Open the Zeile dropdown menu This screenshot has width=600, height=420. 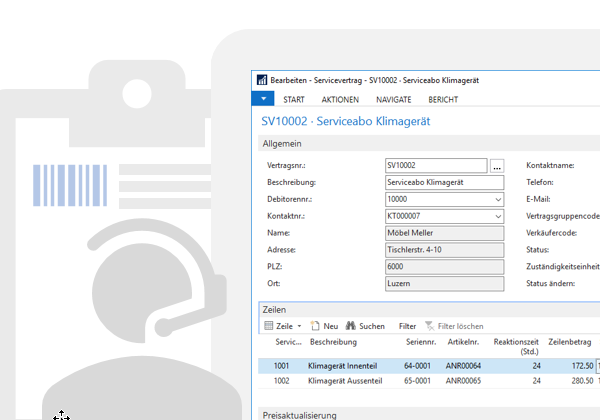[x=299, y=326]
